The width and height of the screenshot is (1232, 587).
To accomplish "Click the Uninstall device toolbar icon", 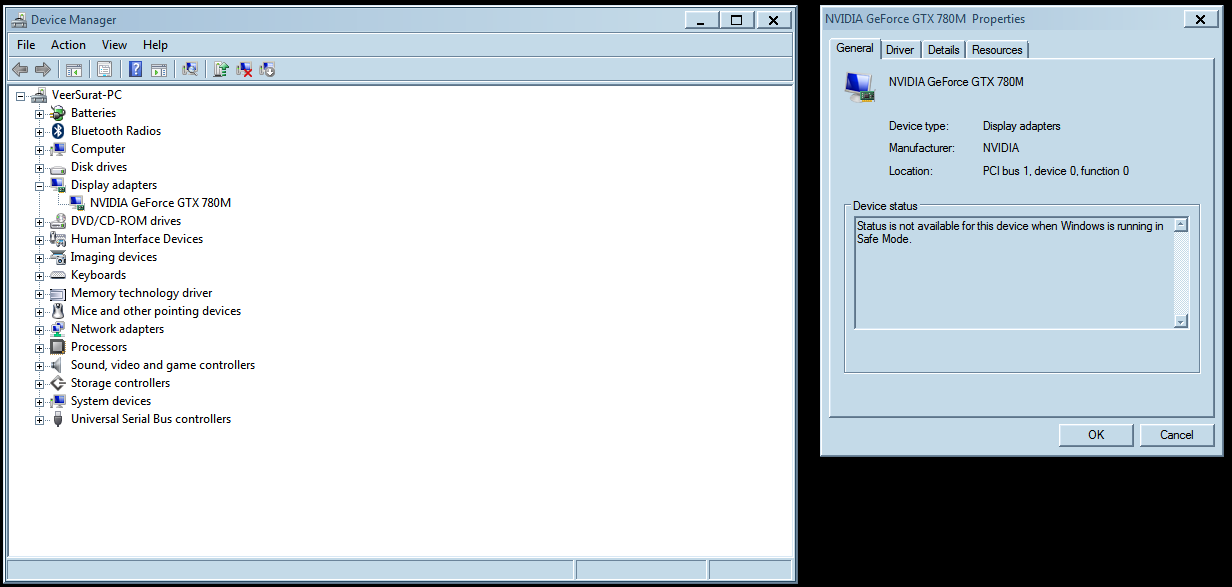I will pos(244,69).
